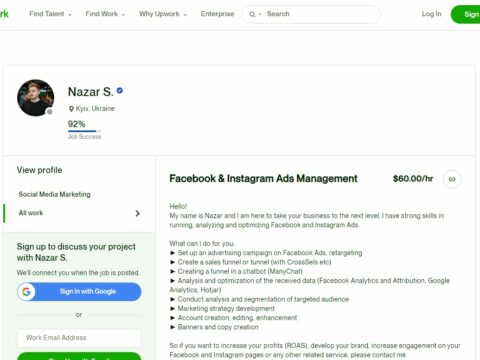Click the Sign In with Google button
The image size is (480, 360).
pyautogui.click(x=79, y=292)
